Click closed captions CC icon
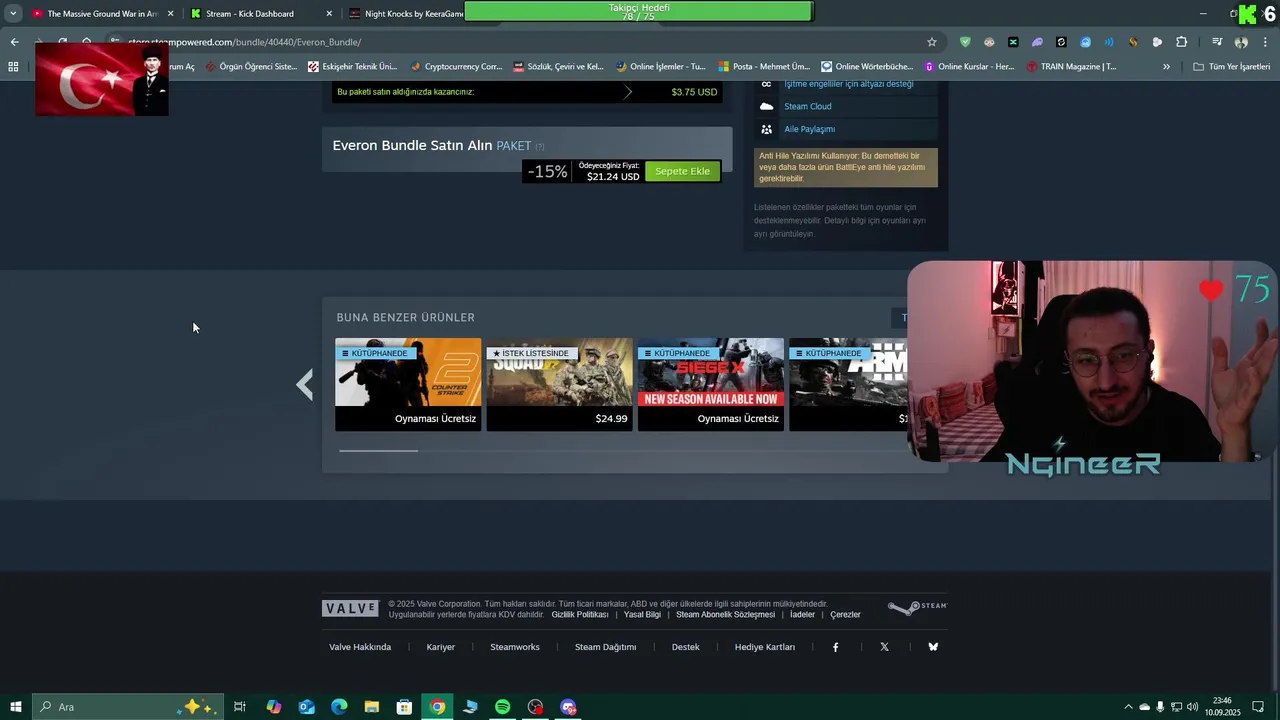 click(766, 84)
